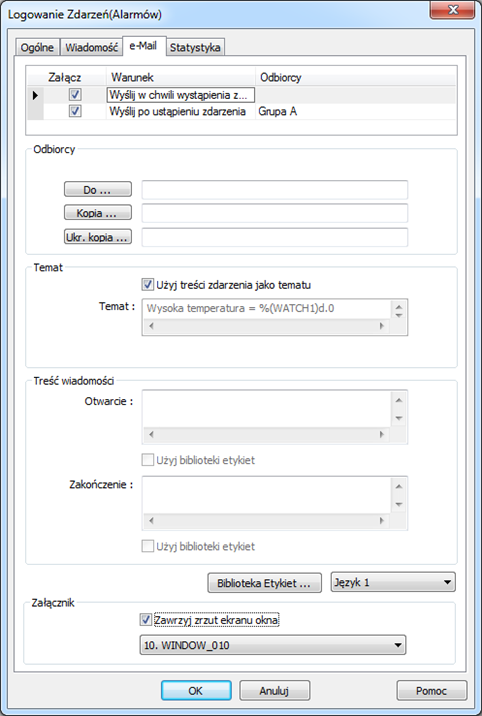Click Otwarcie field scroll right arrow
Viewport: 482px width, 716px height.
pos(382,434)
